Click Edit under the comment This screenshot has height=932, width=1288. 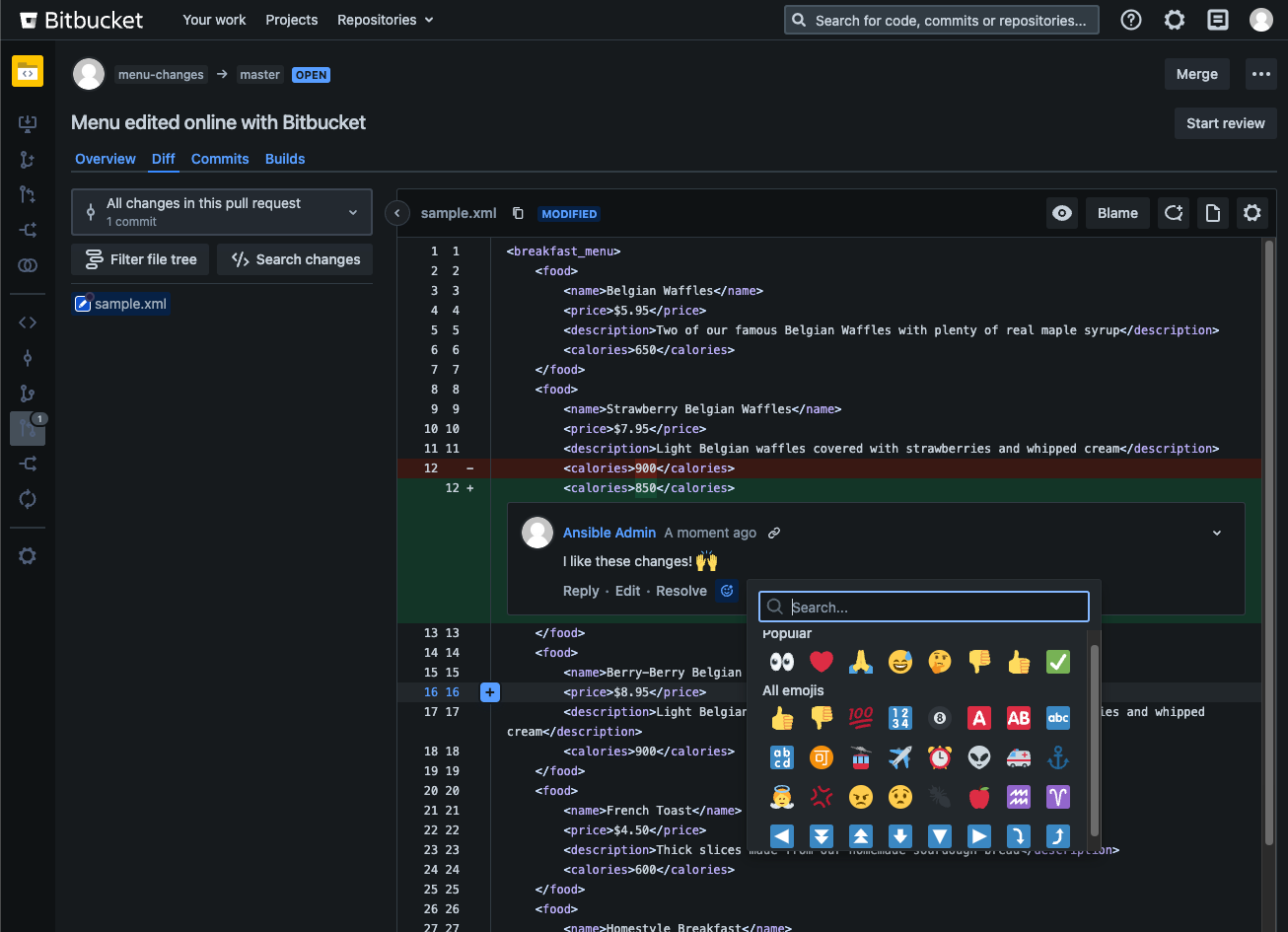point(628,591)
